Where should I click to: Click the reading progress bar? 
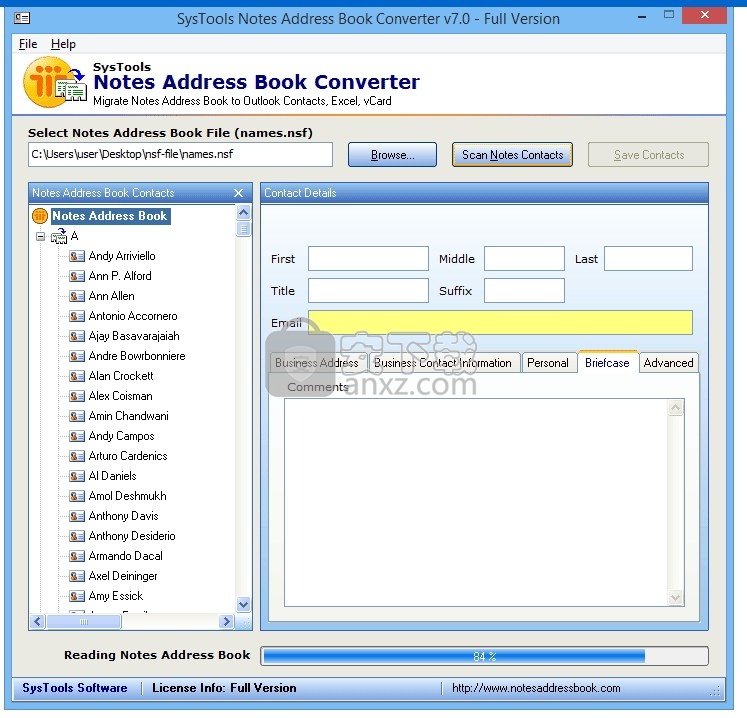484,656
